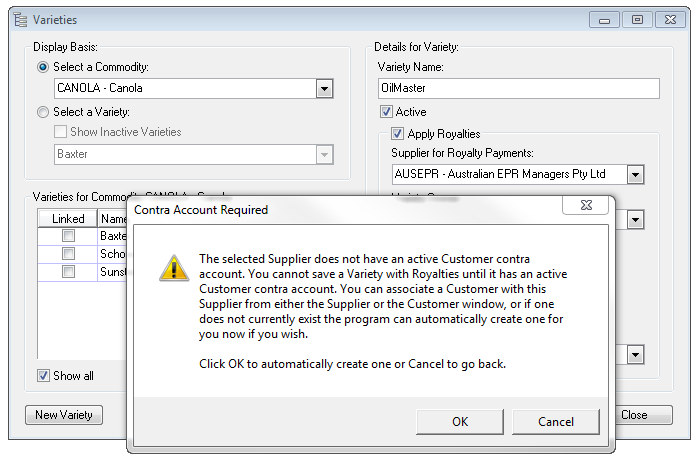Maximize the Varieties window
The height and width of the screenshot is (456, 699).
[x=637, y=19]
